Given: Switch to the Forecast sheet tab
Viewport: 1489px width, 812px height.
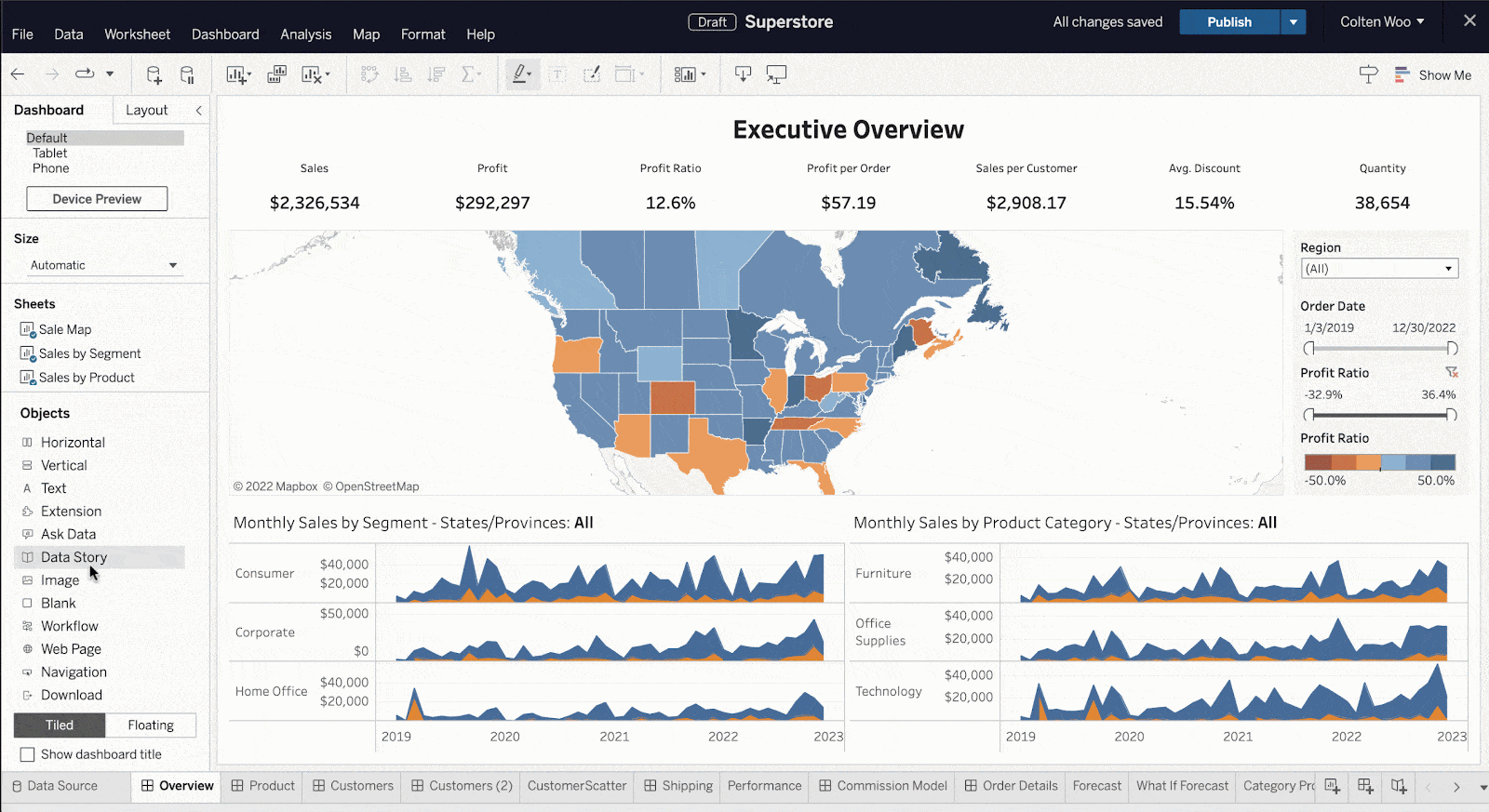Looking at the screenshot, I should tap(1097, 786).
